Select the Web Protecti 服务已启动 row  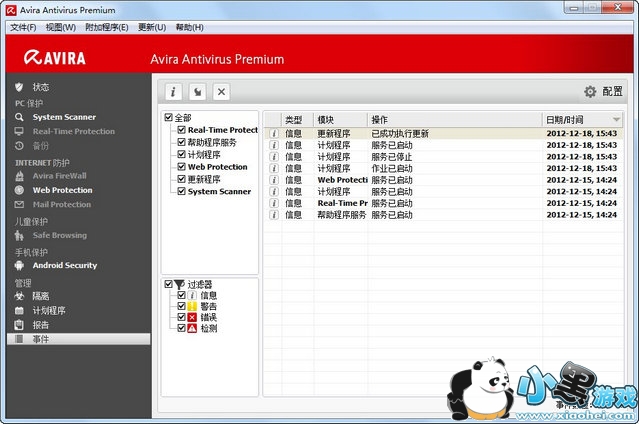443,180
